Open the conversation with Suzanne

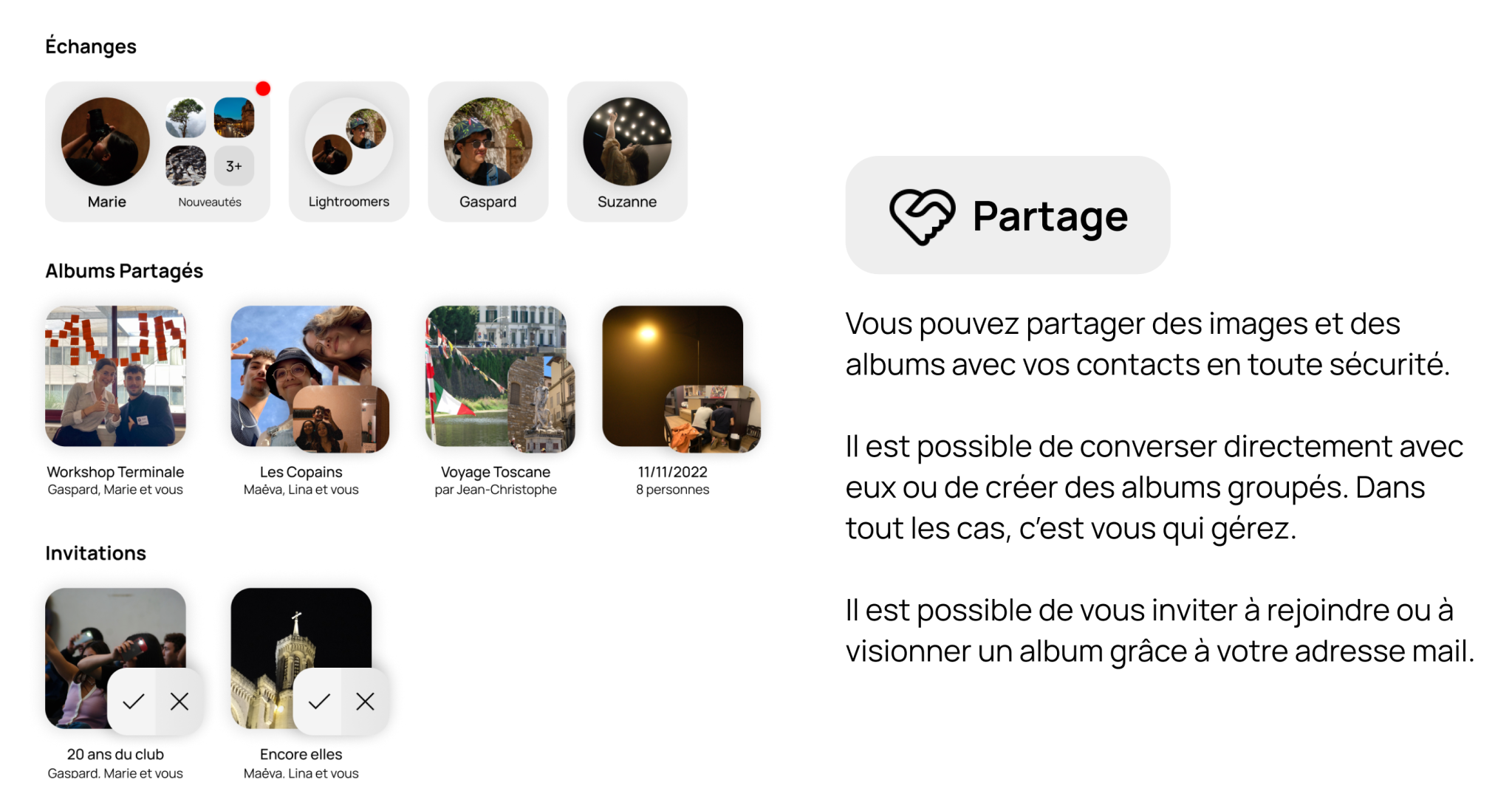pyautogui.click(x=627, y=151)
